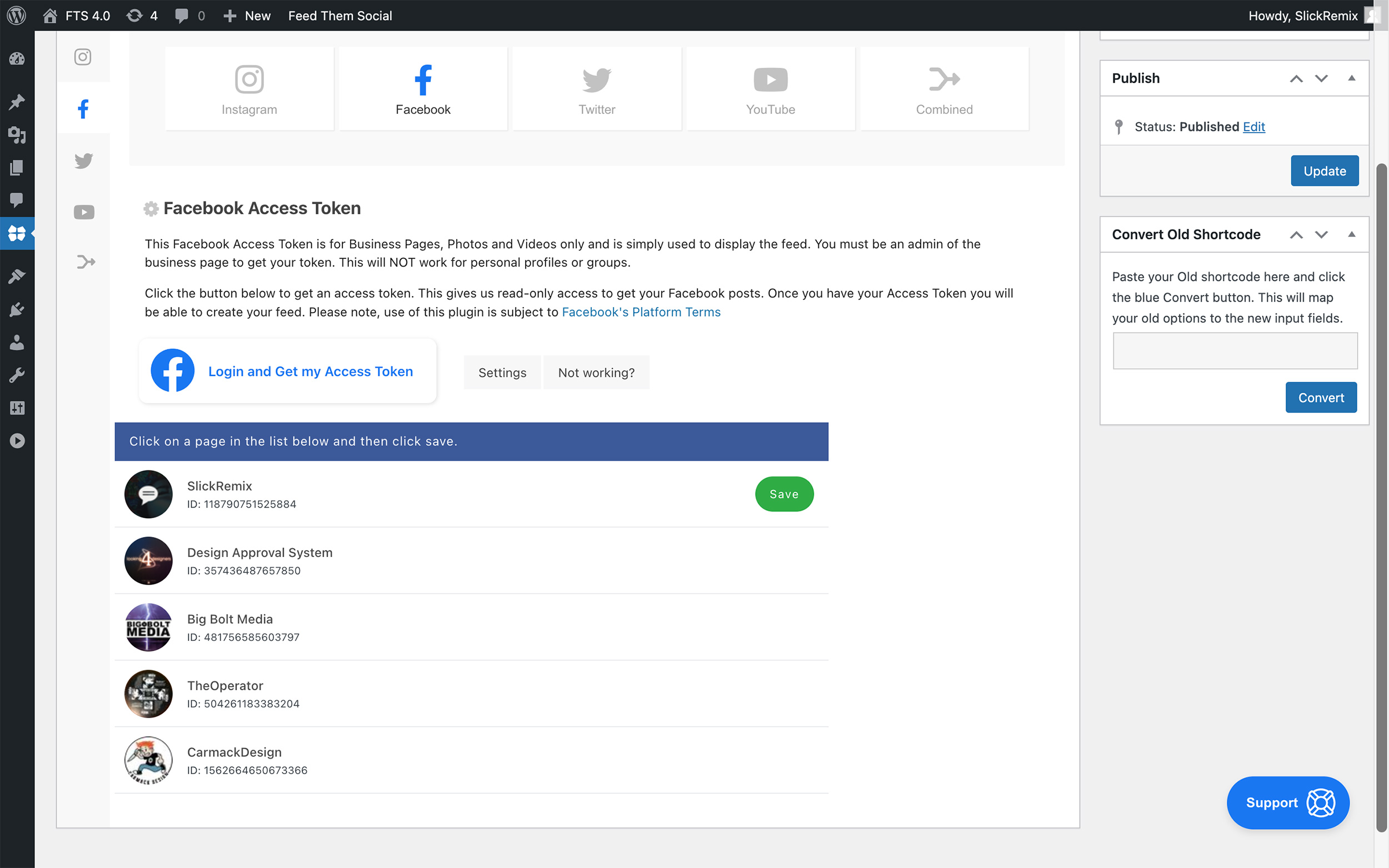Click the page vertical scrollbar

1382,498
